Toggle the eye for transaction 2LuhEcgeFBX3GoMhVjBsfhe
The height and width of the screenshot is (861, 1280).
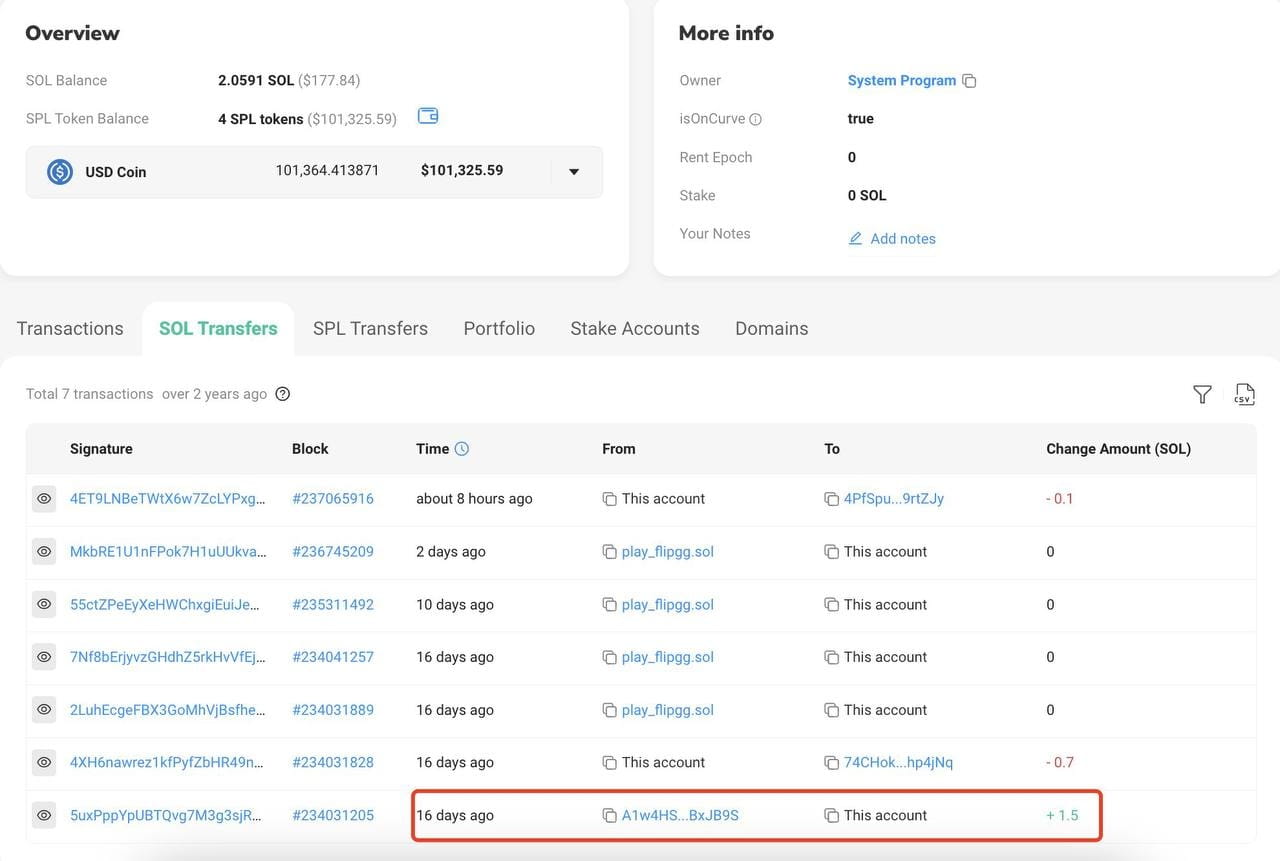[x=44, y=710]
